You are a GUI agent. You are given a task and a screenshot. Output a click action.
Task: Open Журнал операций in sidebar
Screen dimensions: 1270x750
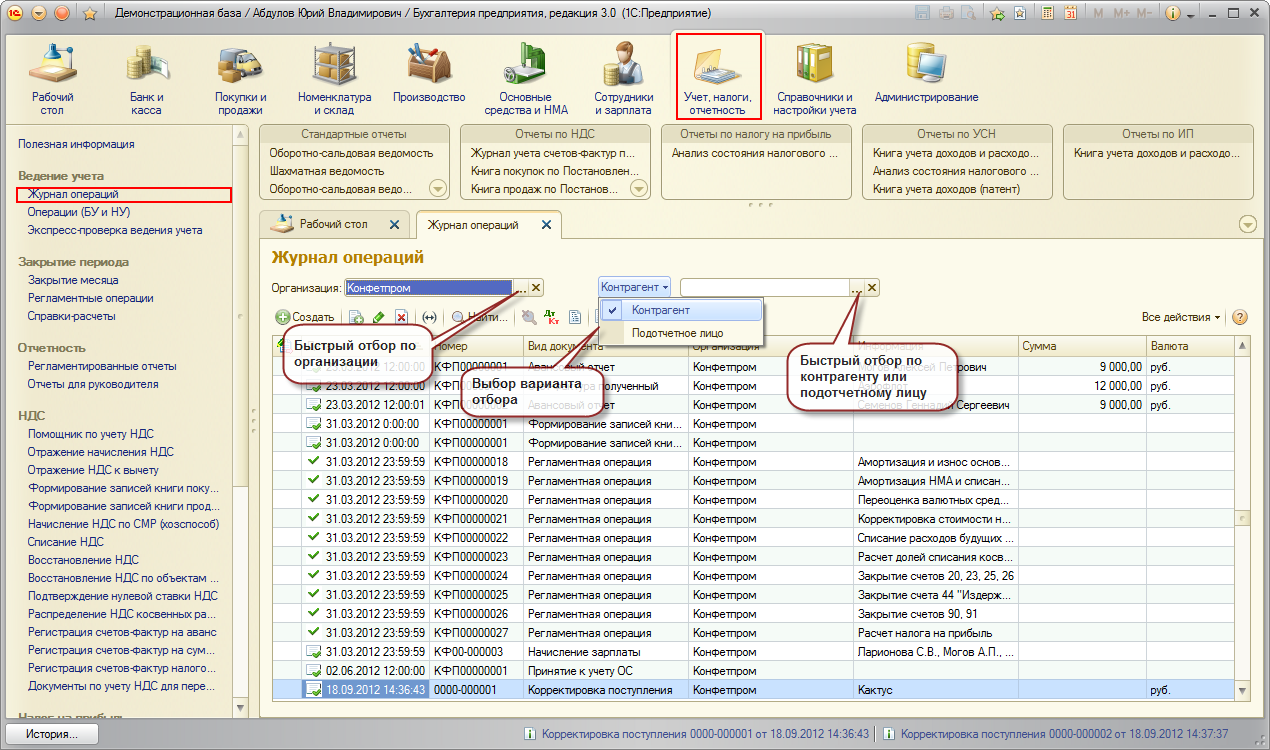coord(74,195)
